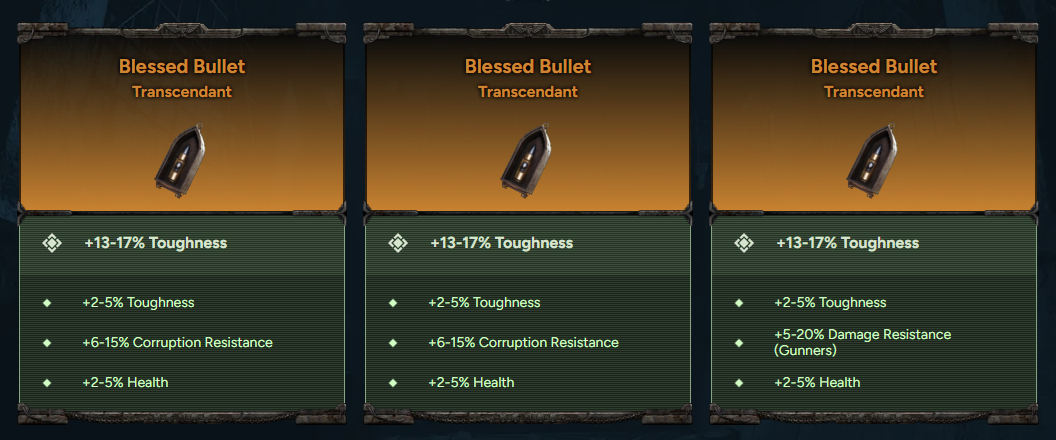Click the Toughness header diamond icon, first card
The width and height of the screenshot is (1056, 440).
[x=52, y=243]
